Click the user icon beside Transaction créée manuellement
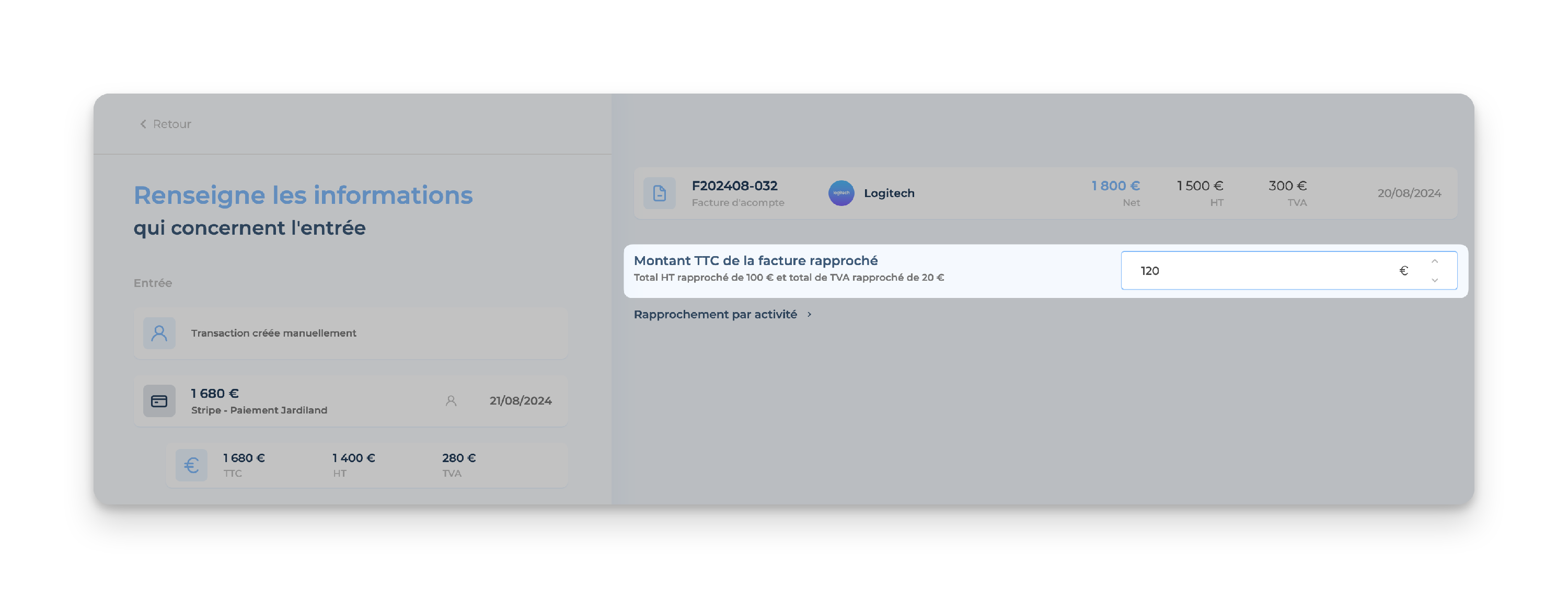This screenshot has width=1568, height=598. click(159, 333)
